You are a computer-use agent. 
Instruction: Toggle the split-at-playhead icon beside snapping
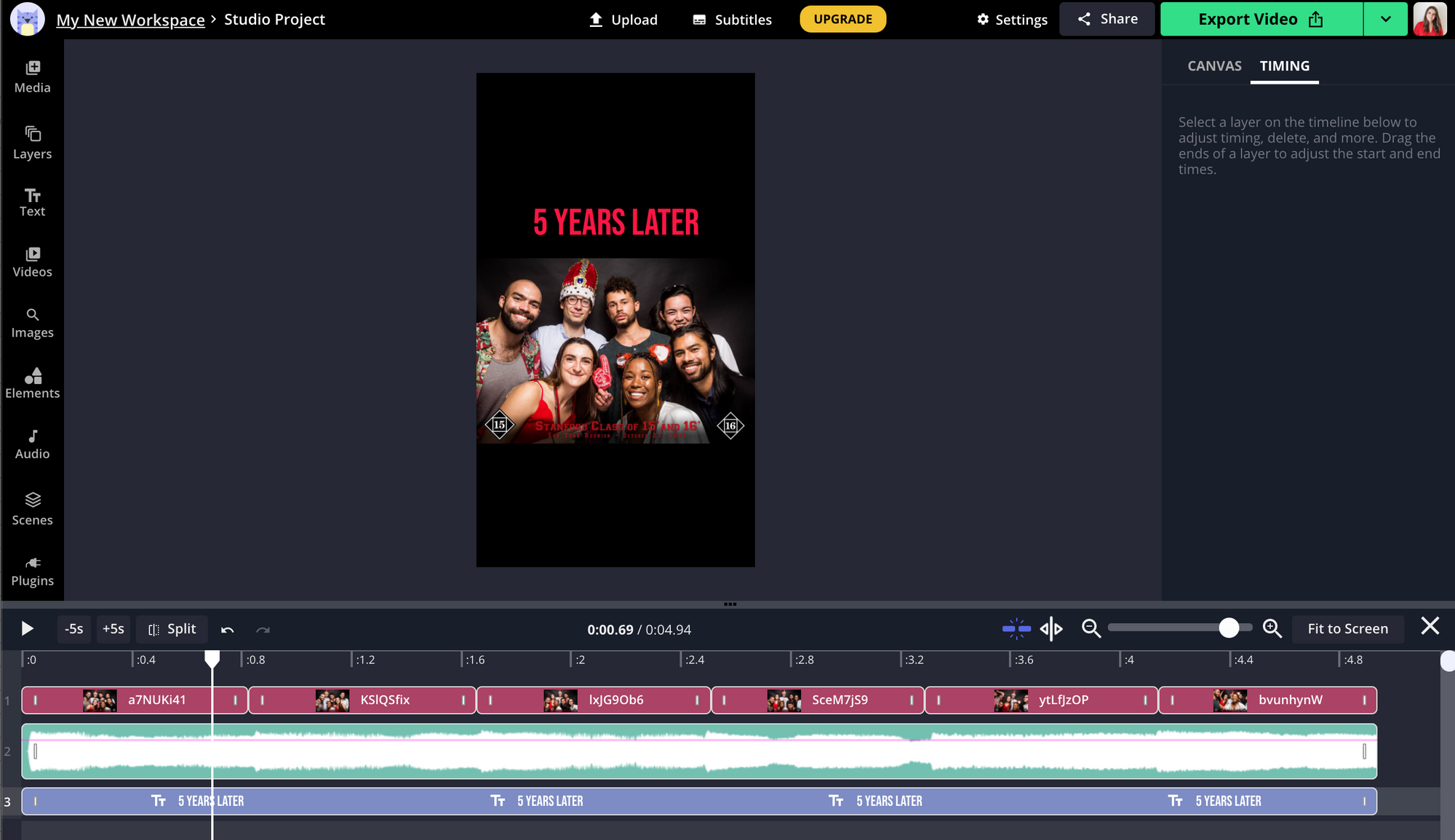(1051, 628)
